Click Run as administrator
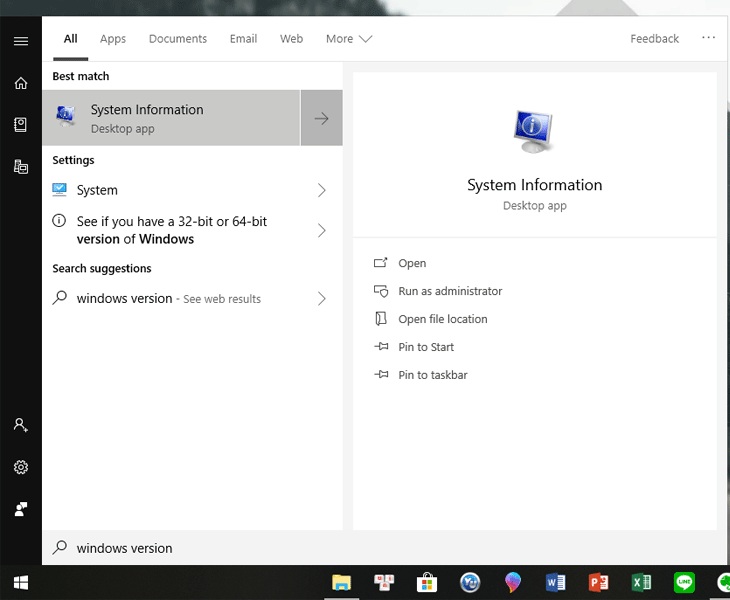The image size is (730, 600). point(450,291)
